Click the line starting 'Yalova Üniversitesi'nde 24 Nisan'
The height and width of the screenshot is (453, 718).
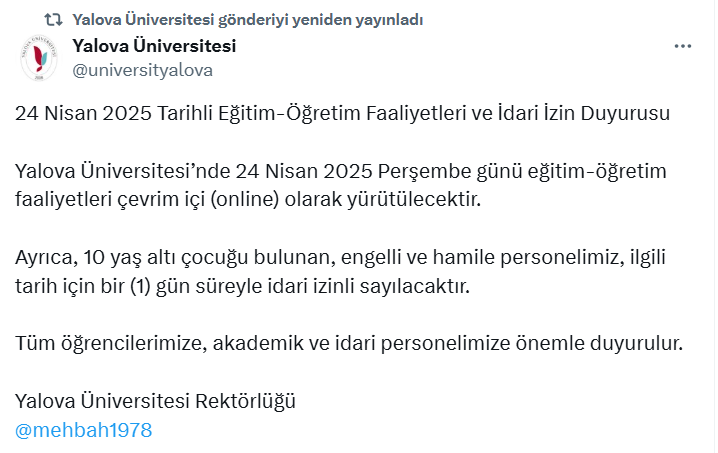click(x=341, y=171)
